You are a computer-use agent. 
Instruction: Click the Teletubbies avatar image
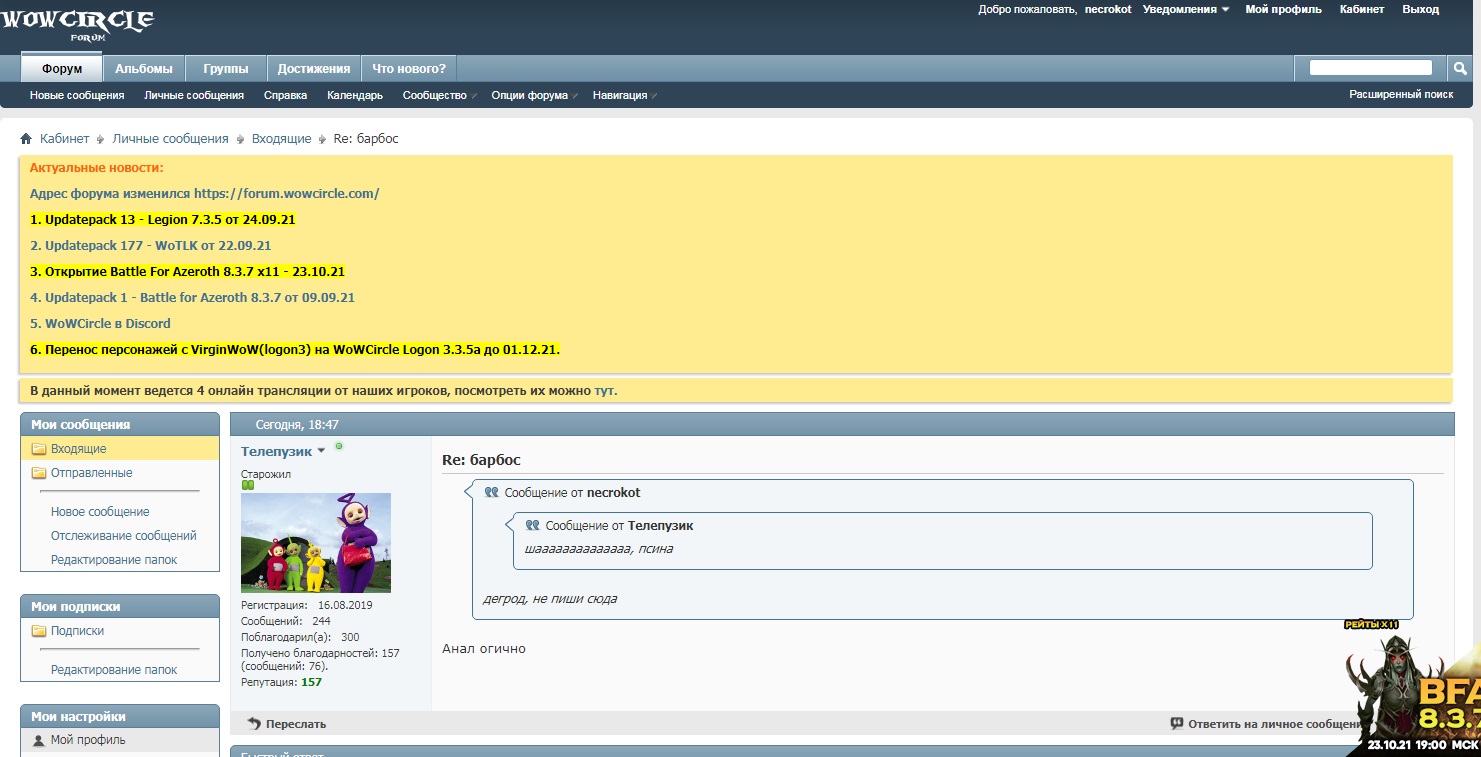[316, 543]
